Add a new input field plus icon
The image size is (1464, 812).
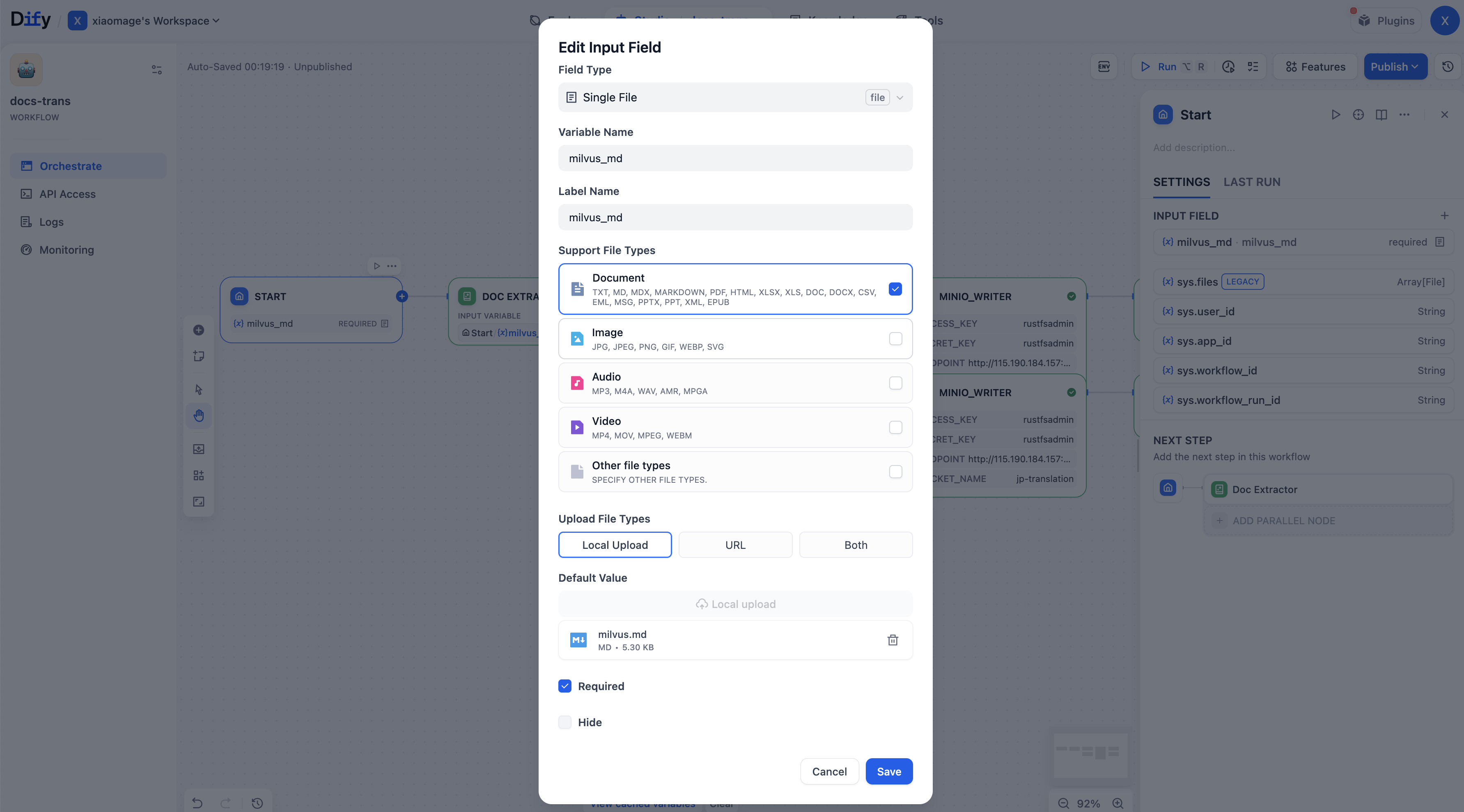tap(1444, 216)
